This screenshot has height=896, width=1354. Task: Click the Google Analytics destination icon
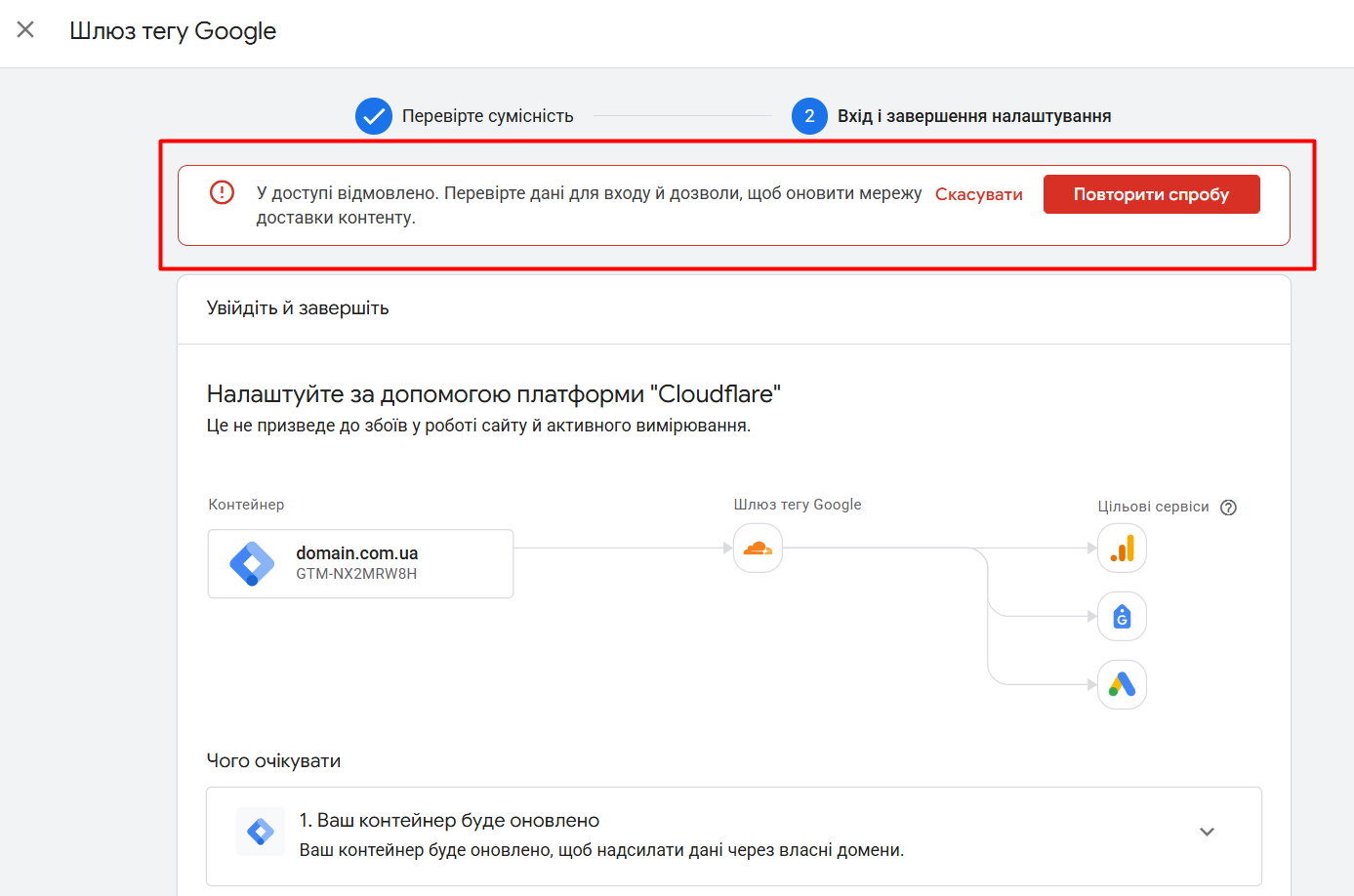tap(1122, 549)
